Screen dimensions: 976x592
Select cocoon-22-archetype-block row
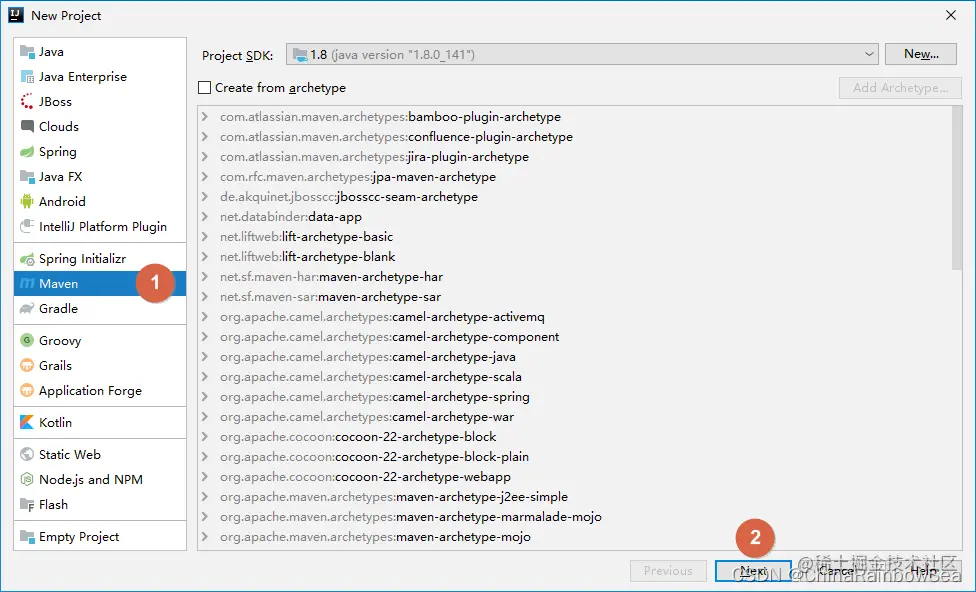pos(575,436)
